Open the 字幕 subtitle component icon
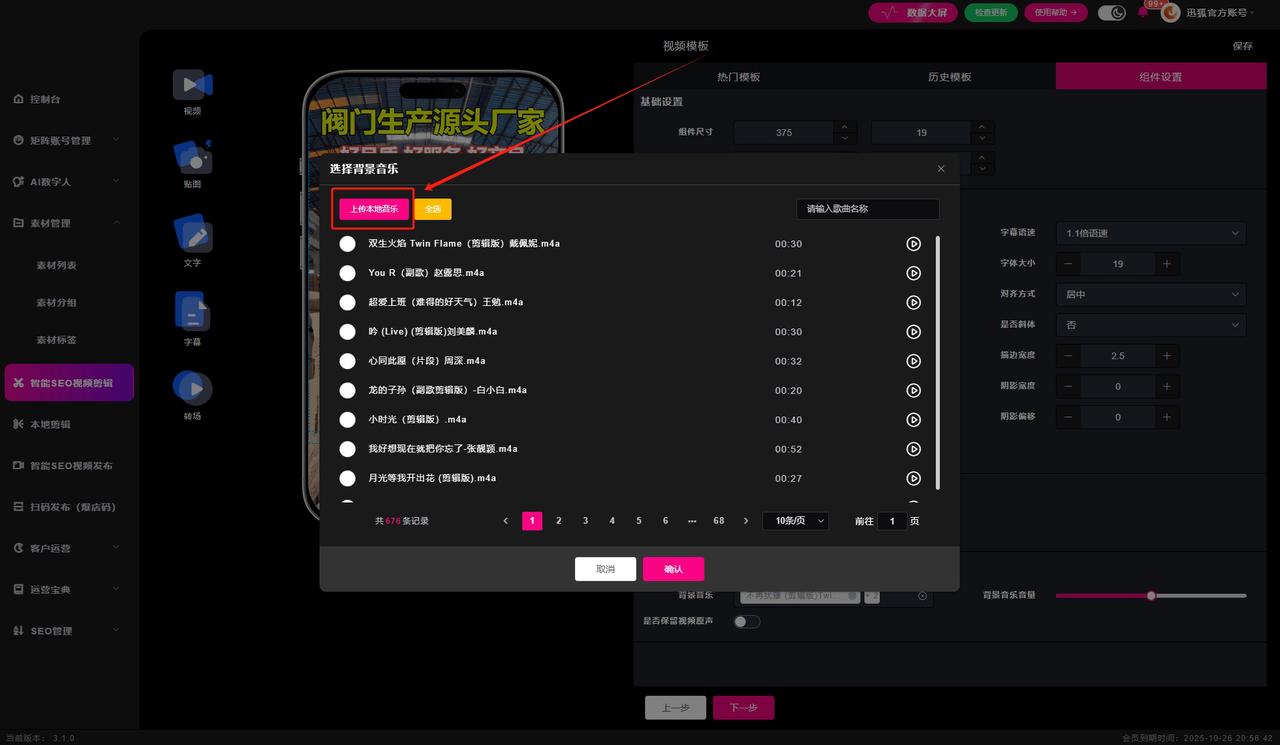The width and height of the screenshot is (1280, 745). point(192,311)
